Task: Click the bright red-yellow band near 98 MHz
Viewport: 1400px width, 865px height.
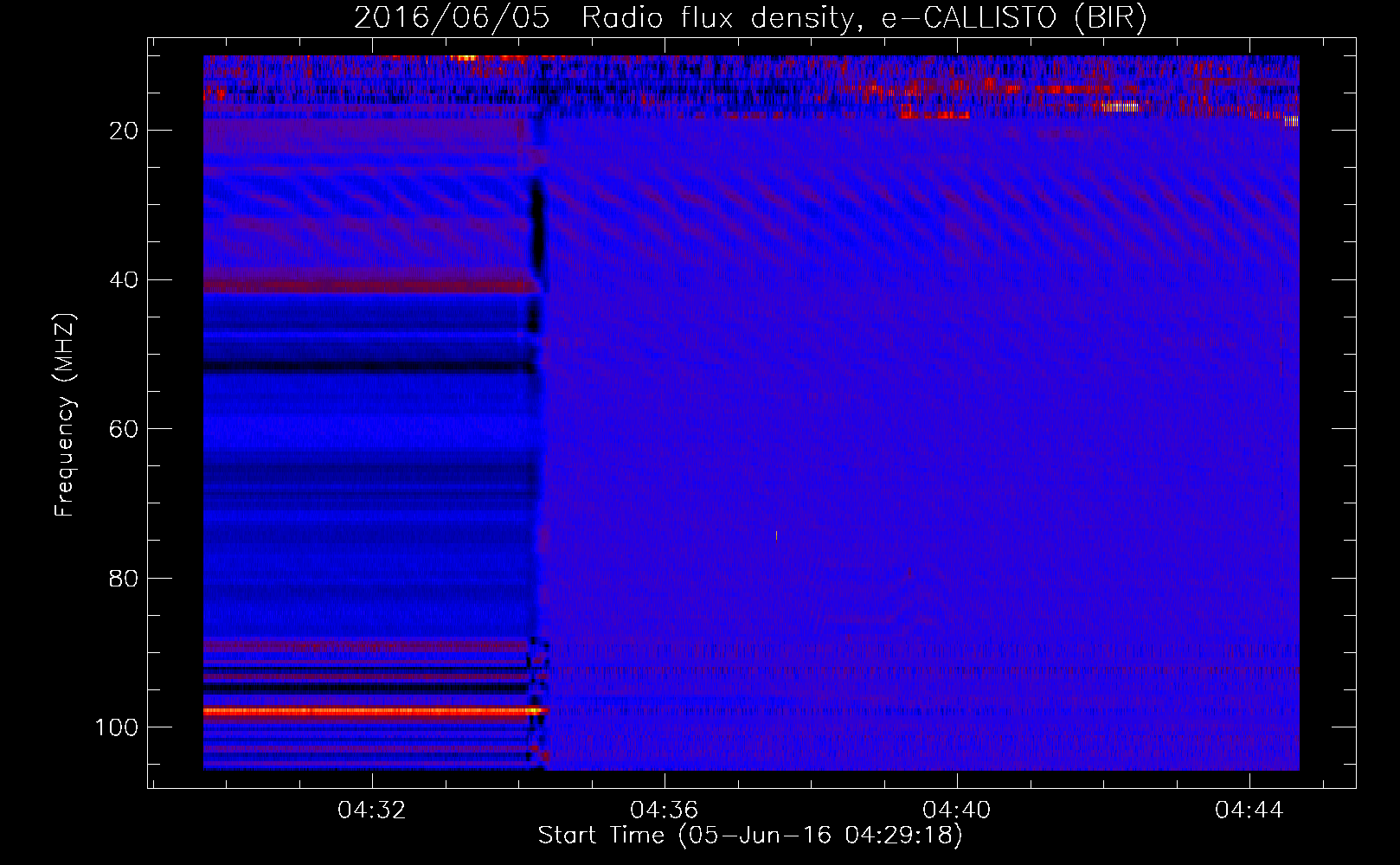Action: (x=374, y=711)
